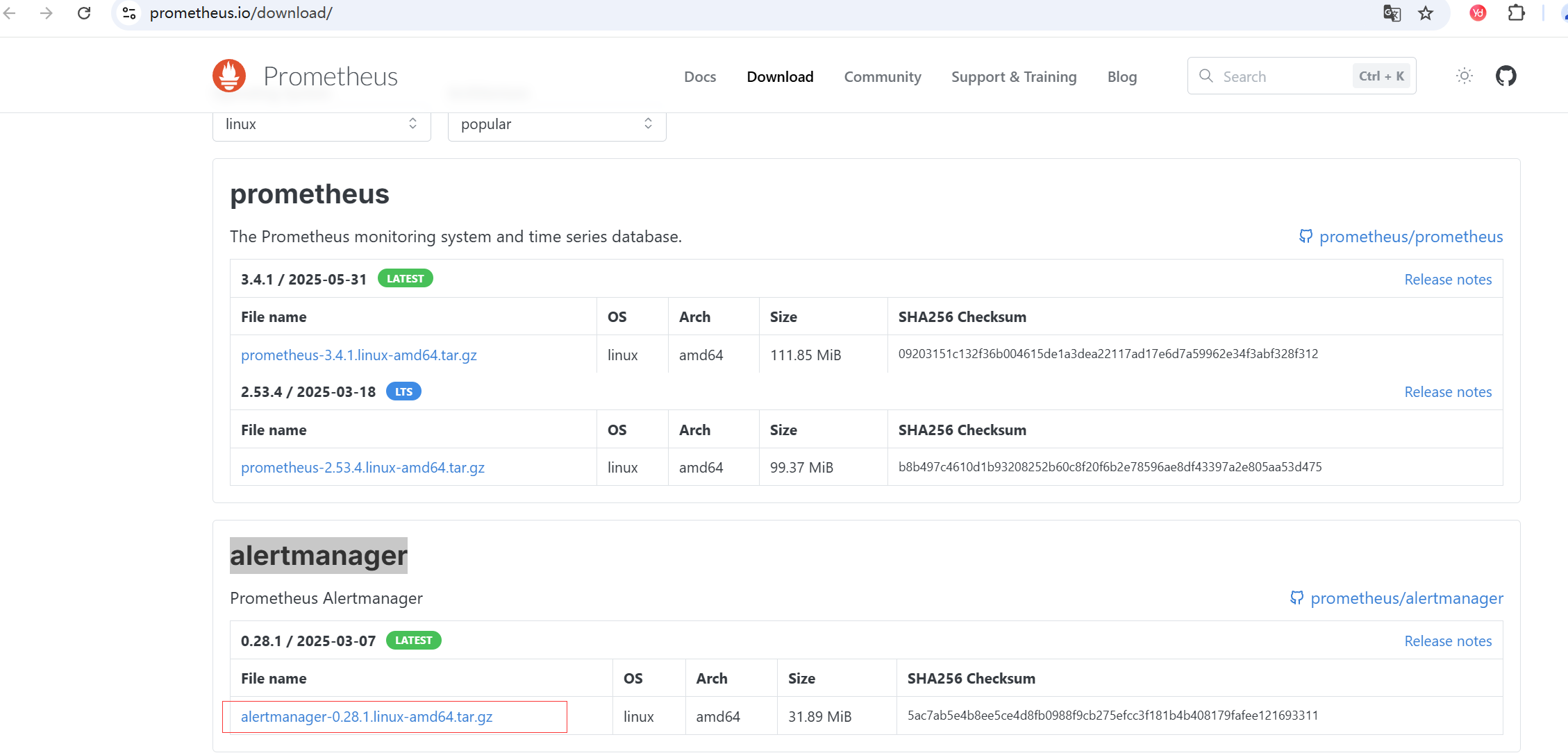Click the Prometheus flame logo
Image resolution: width=1568 pixels, height=753 pixels.
229,76
